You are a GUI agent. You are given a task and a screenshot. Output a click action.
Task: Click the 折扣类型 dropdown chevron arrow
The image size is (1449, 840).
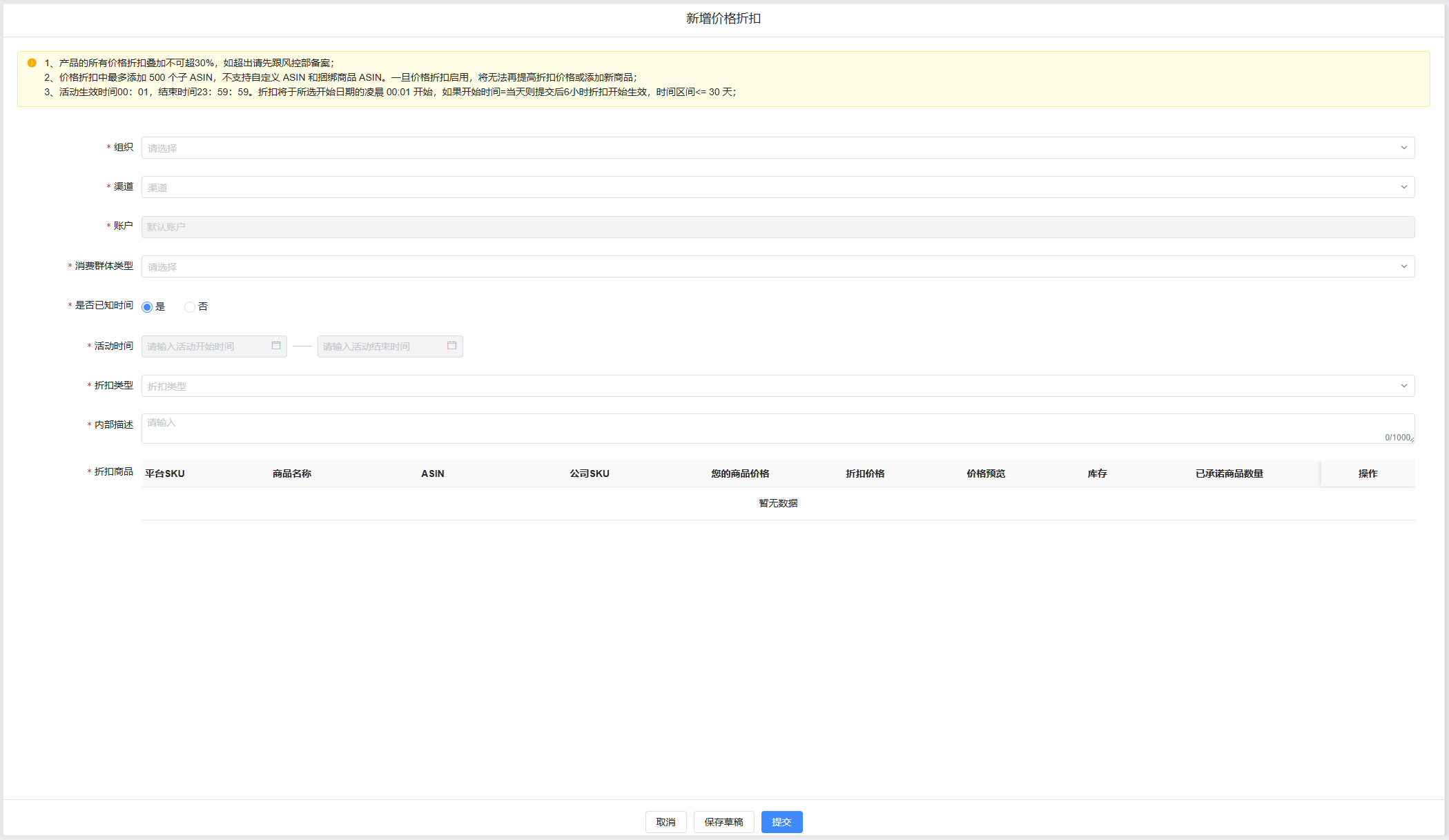coord(1403,386)
